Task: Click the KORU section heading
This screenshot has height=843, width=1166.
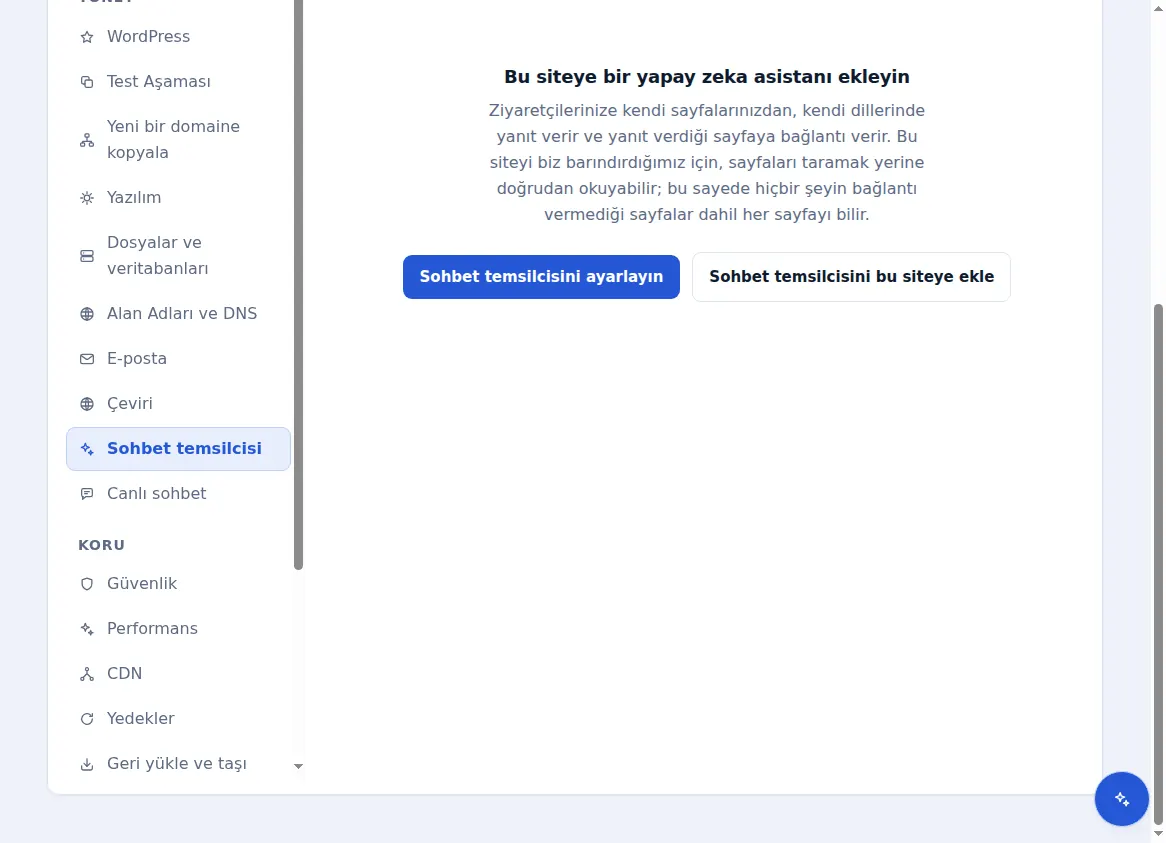Action: click(102, 545)
